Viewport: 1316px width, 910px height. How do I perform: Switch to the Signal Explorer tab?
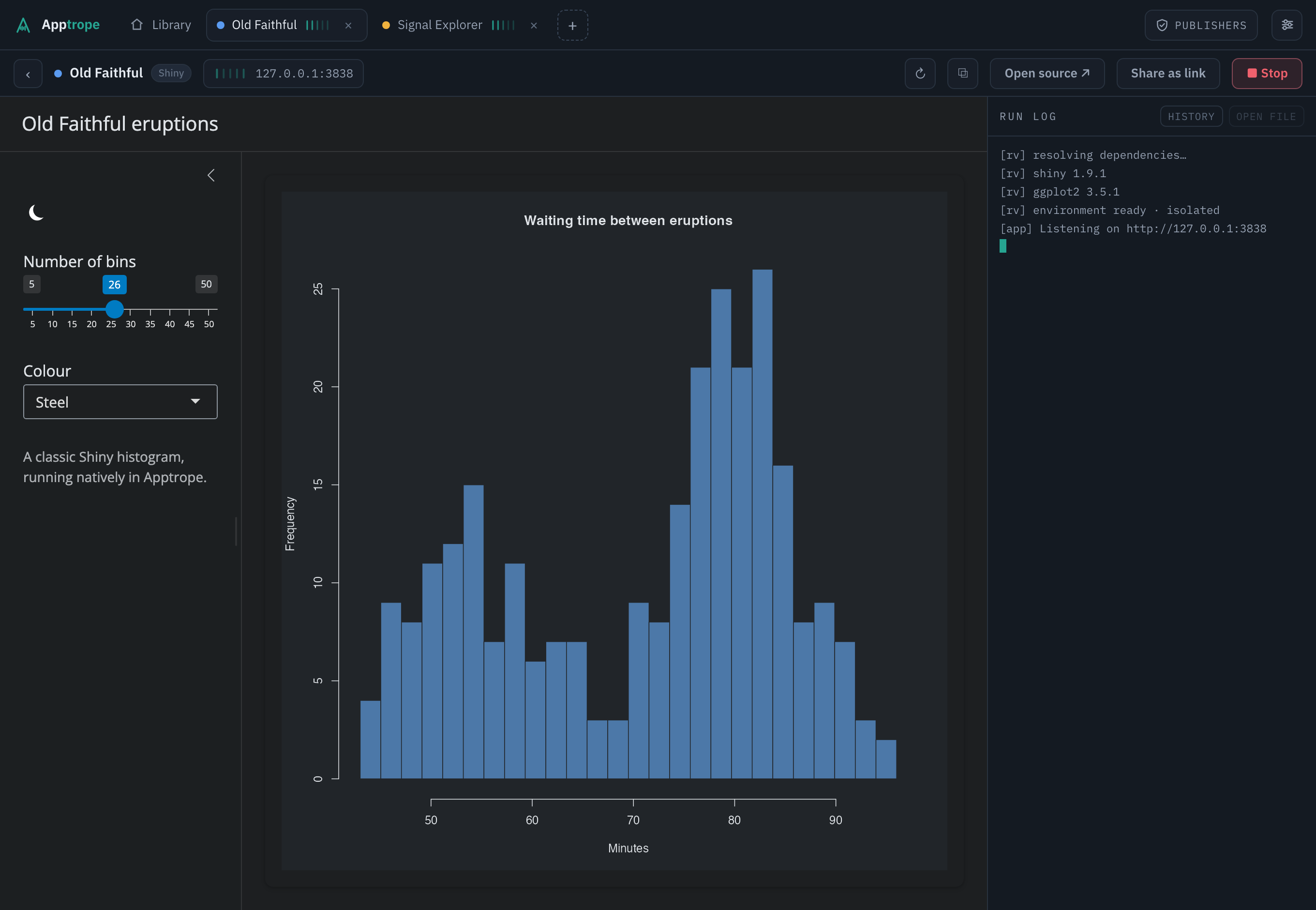click(449, 25)
